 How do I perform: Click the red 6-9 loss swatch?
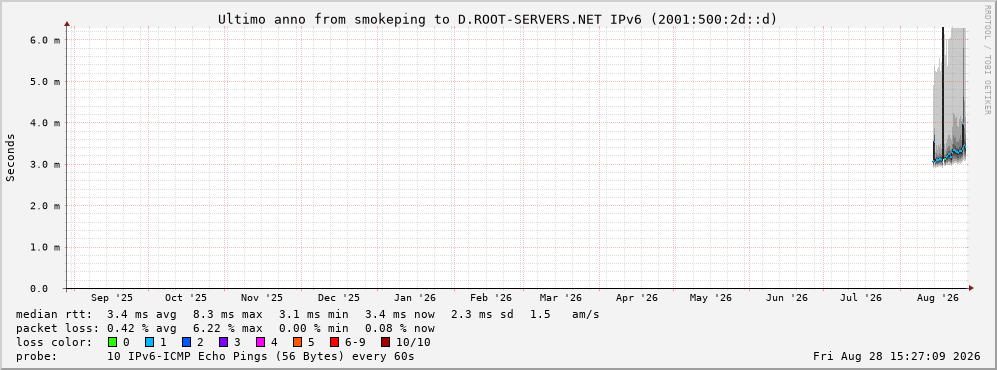coord(334,342)
